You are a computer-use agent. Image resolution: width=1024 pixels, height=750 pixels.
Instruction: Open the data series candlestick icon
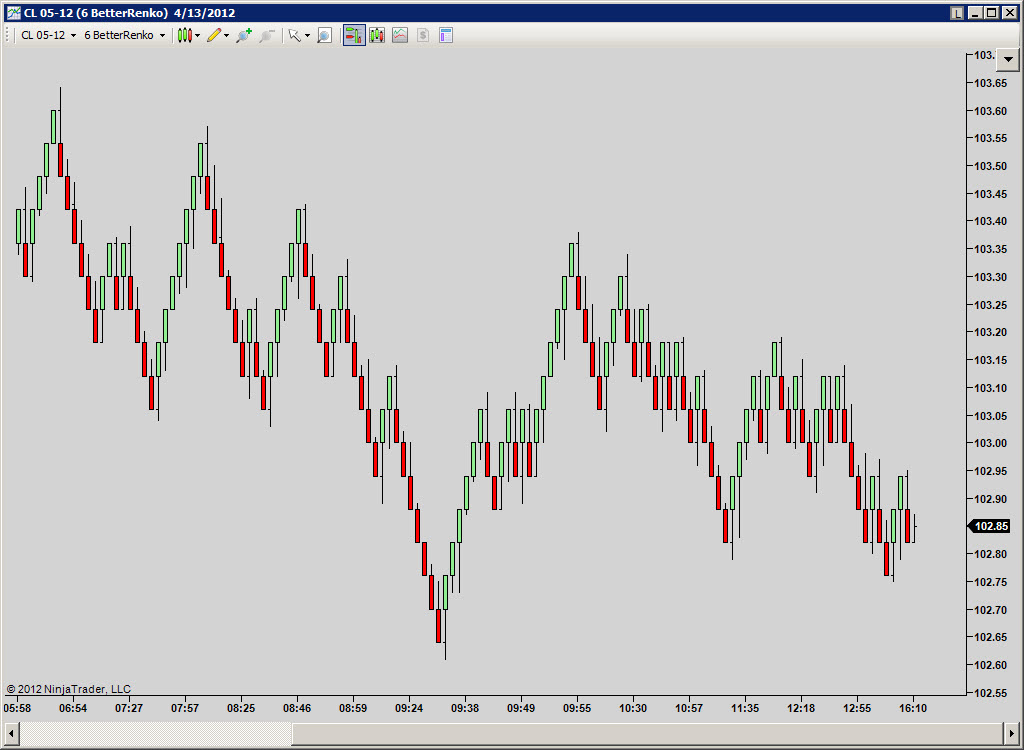pyautogui.click(x=377, y=35)
